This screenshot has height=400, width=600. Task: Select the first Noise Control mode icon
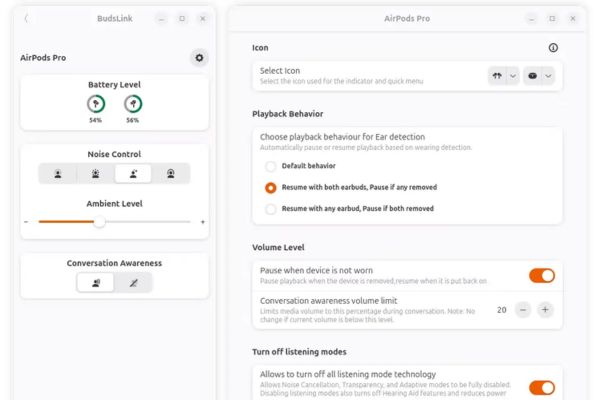[58, 174]
